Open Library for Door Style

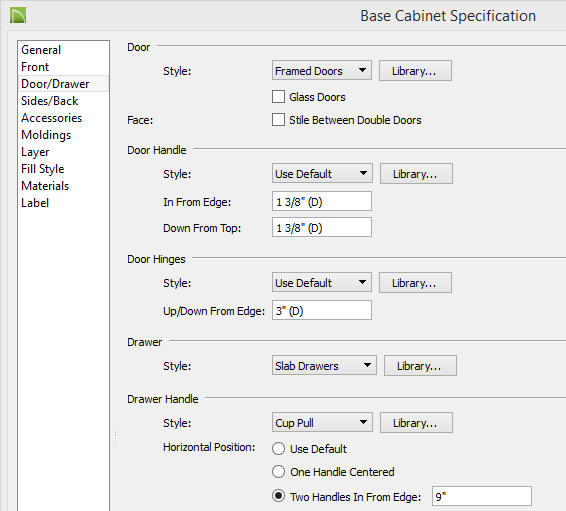coord(415,71)
